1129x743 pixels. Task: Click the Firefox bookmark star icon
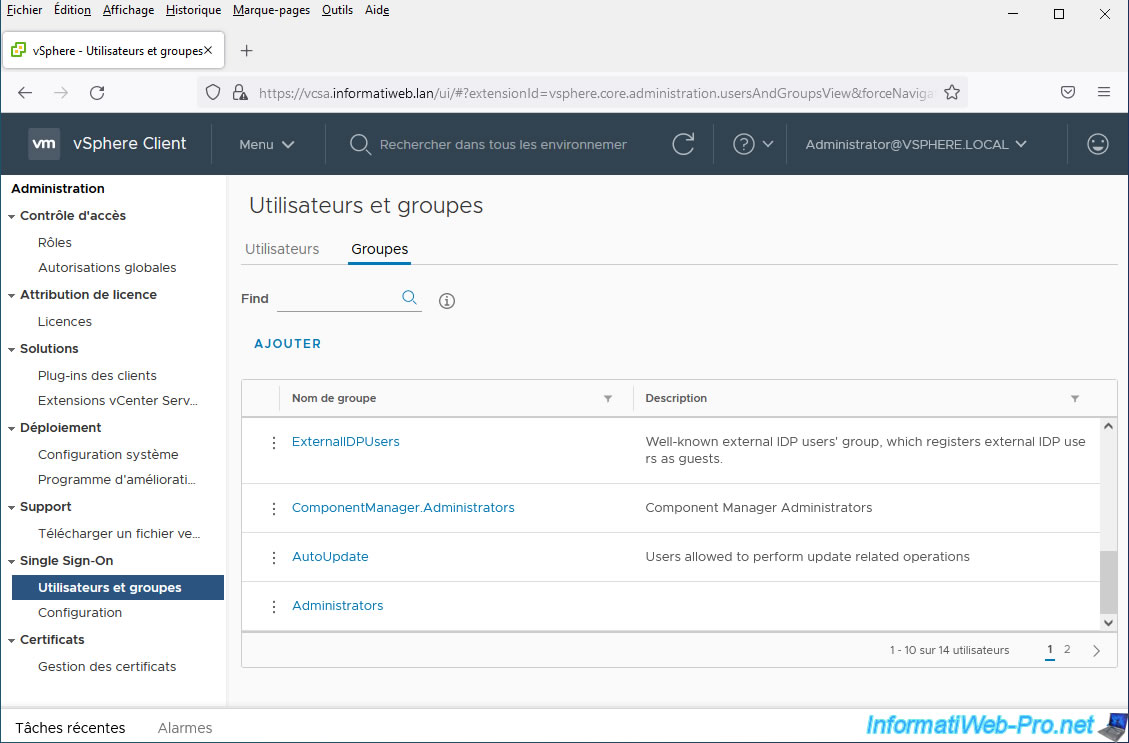point(952,92)
